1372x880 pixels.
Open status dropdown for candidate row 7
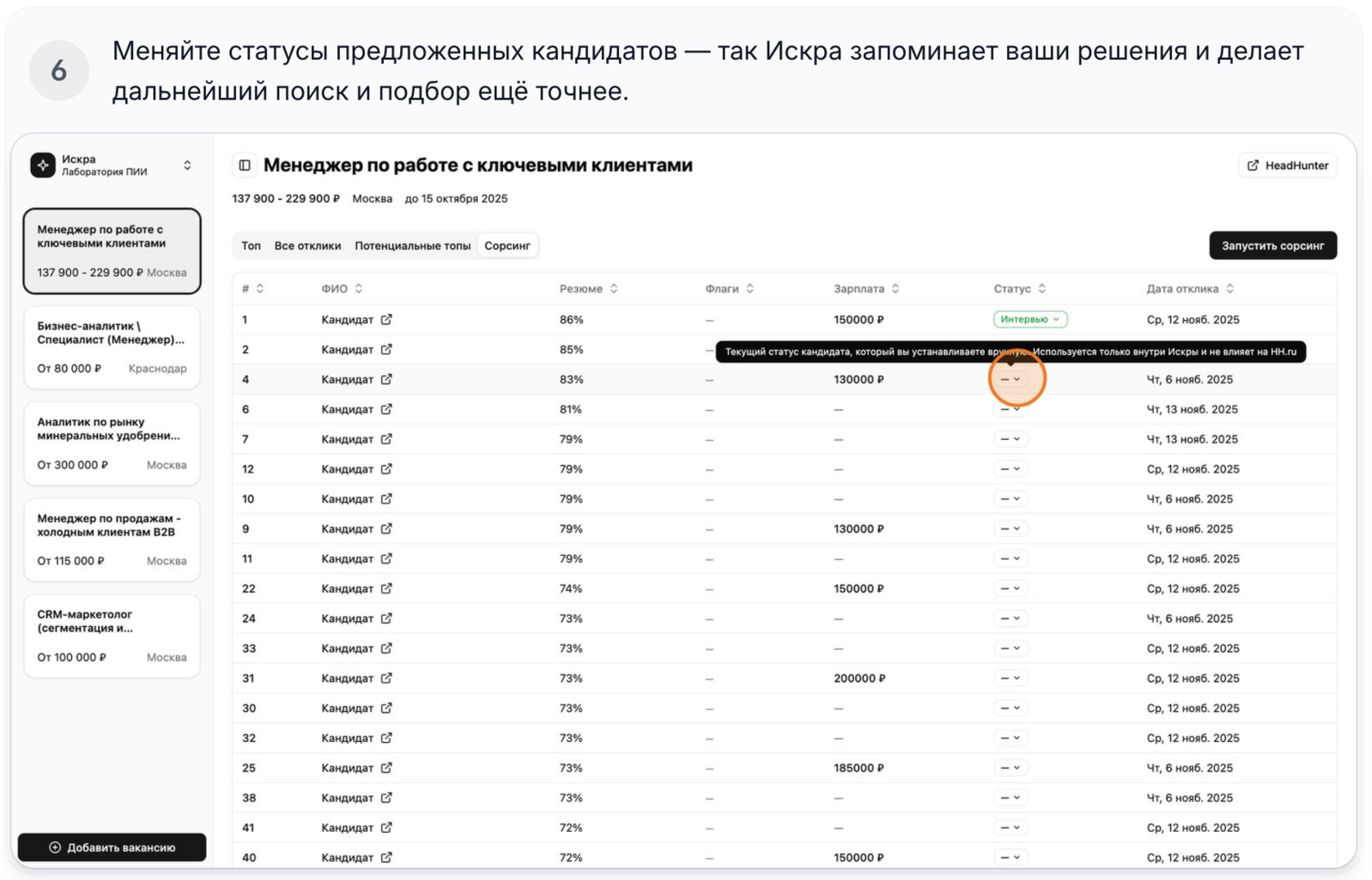1010,439
